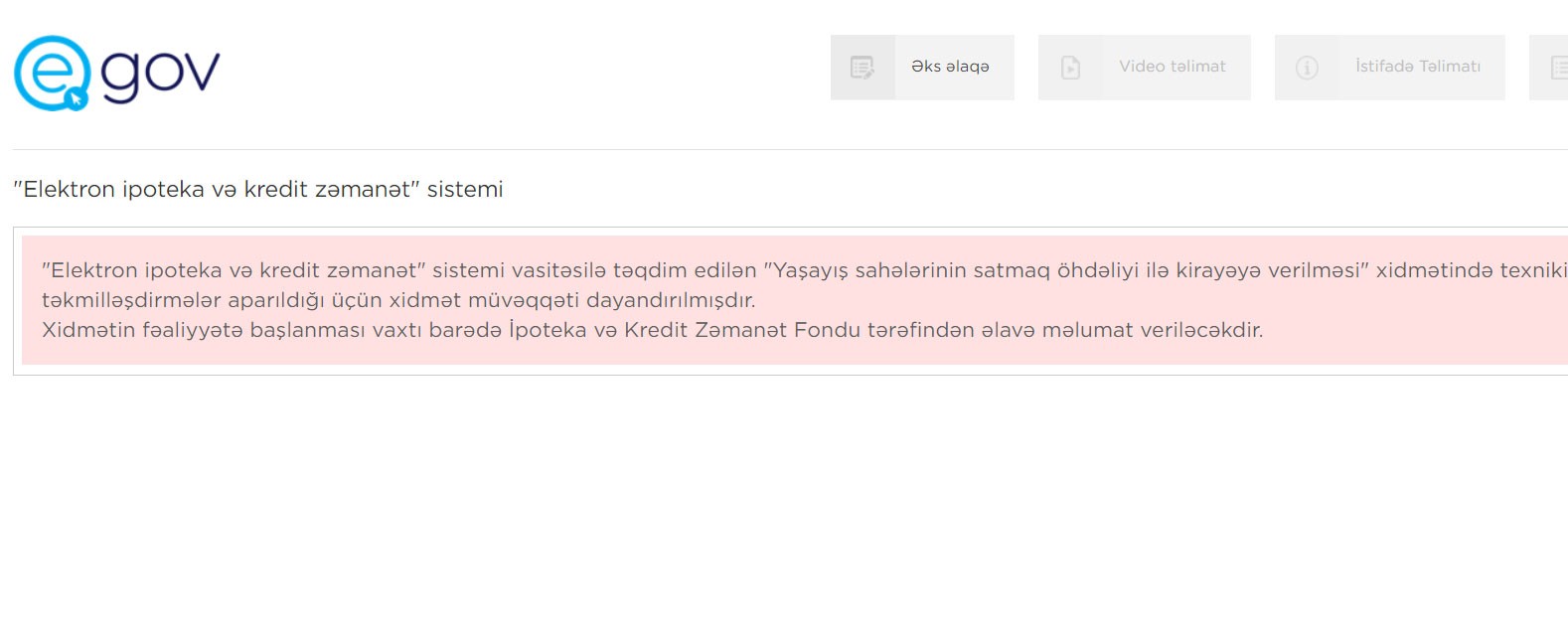This screenshot has height=639, width=1568.
Task: Open the Video təlimat tutorial button
Action: click(x=1173, y=67)
